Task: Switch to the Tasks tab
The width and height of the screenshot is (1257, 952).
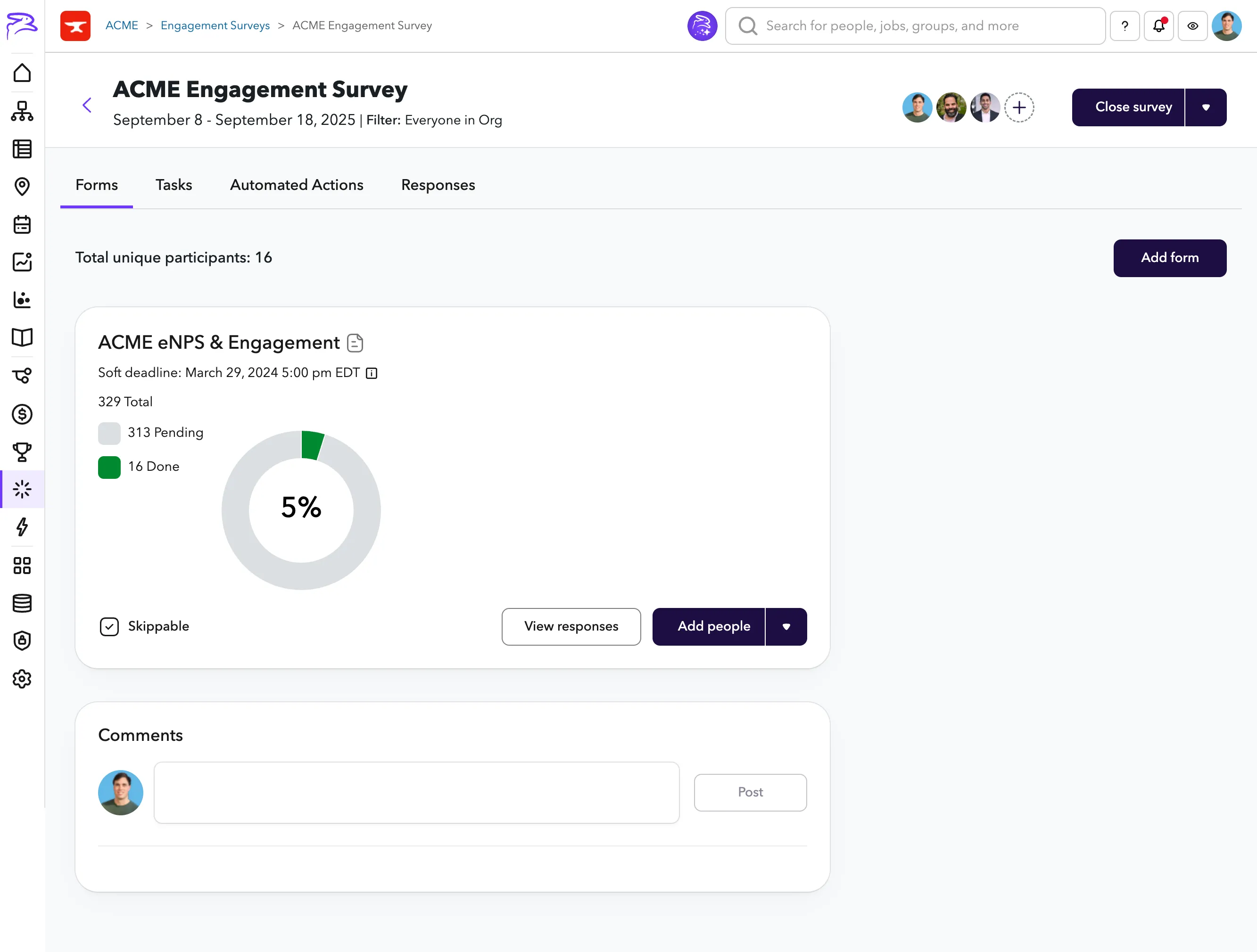Action: point(174,185)
